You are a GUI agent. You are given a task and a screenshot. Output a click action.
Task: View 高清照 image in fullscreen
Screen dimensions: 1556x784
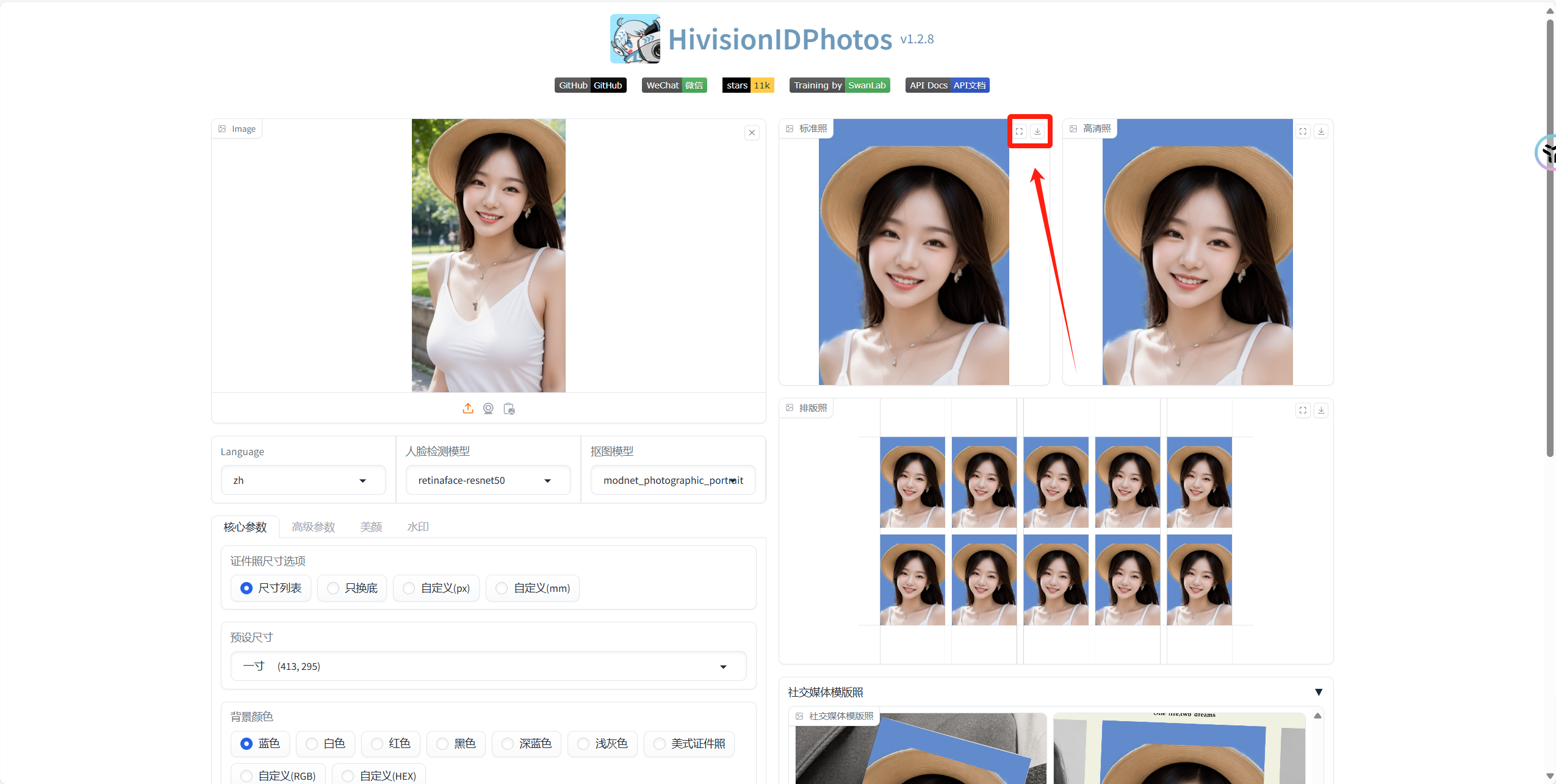pos(1303,131)
